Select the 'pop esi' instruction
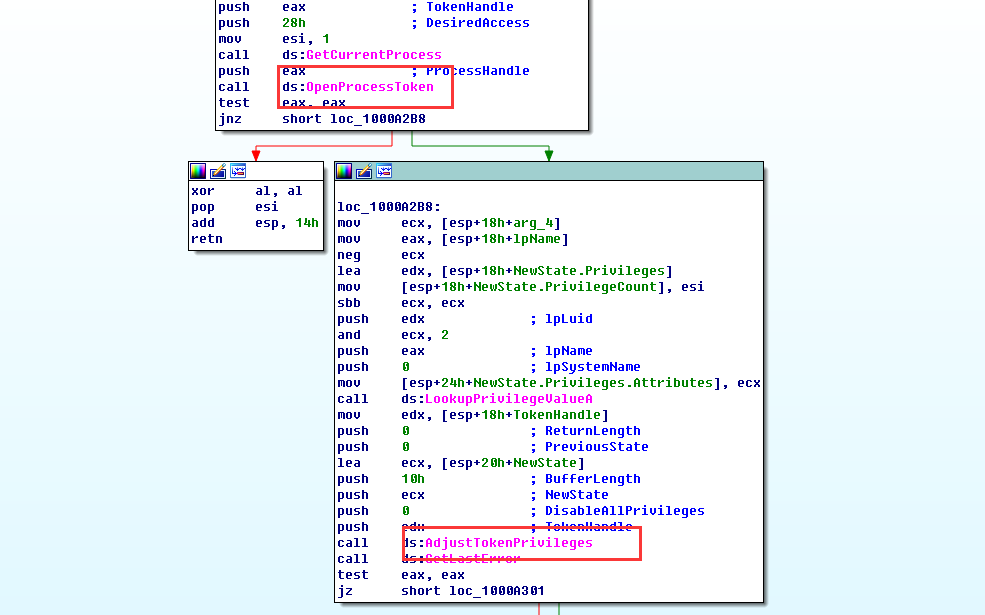Screen dimensions: 985x615 click(234, 207)
